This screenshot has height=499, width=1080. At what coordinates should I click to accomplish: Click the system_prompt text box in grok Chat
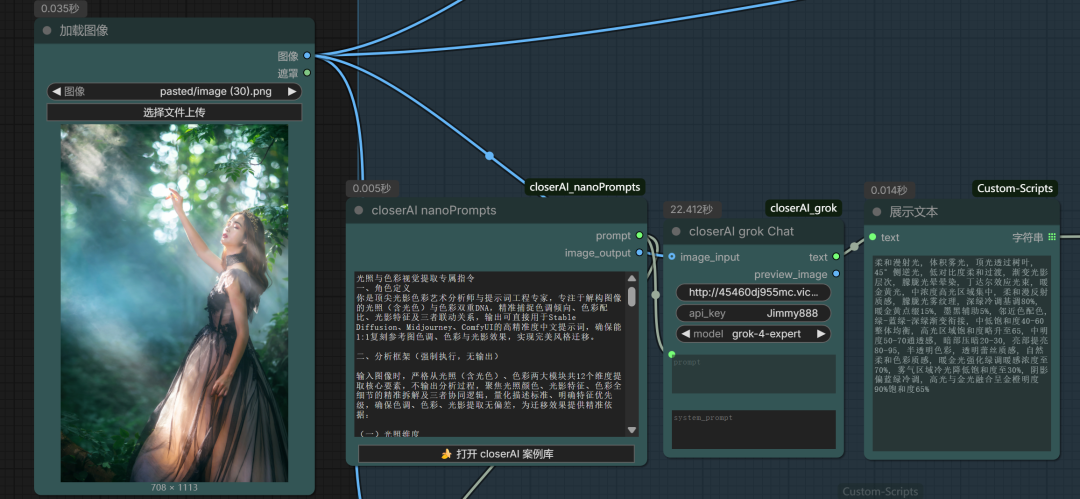point(754,430)
